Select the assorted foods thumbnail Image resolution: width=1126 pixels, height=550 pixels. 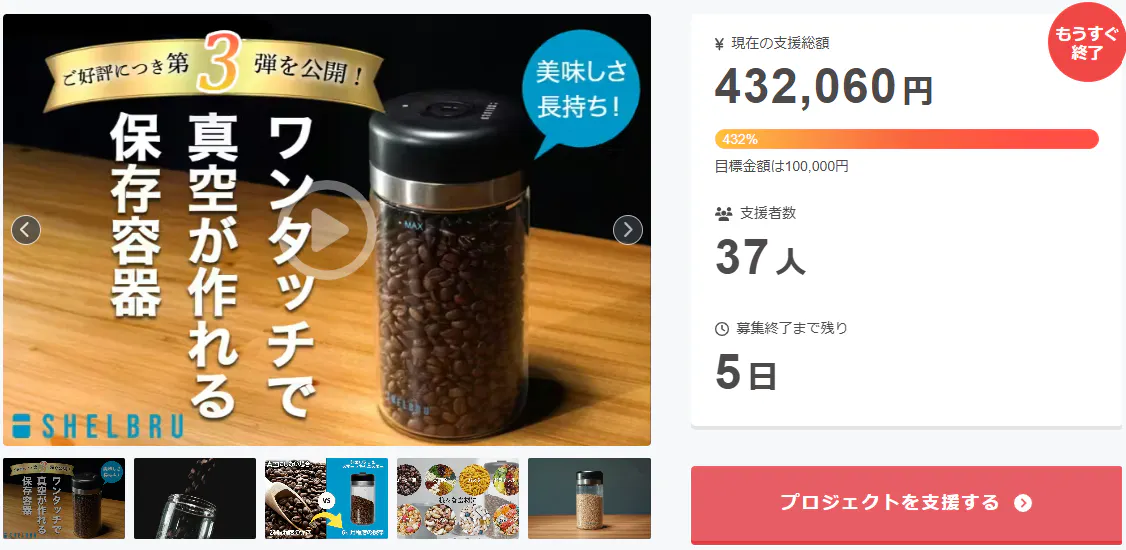[457, 498]
